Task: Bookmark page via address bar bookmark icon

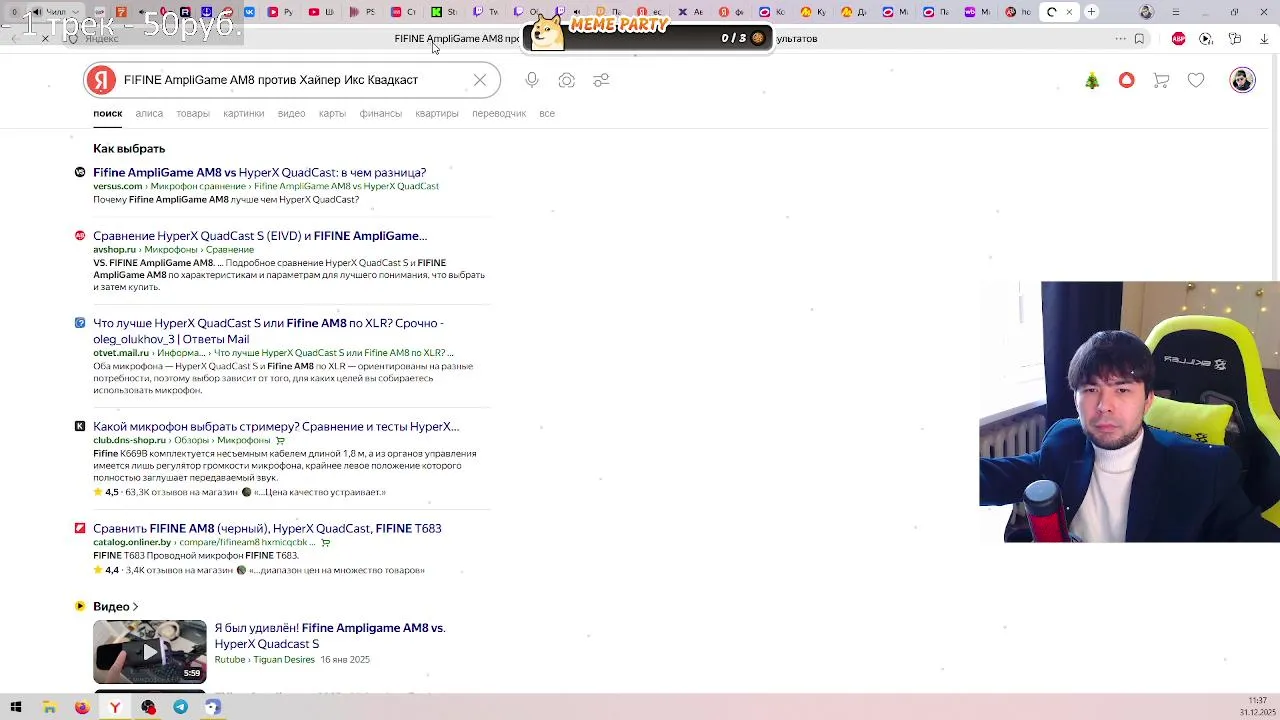Action: (x=1139, y=38)
